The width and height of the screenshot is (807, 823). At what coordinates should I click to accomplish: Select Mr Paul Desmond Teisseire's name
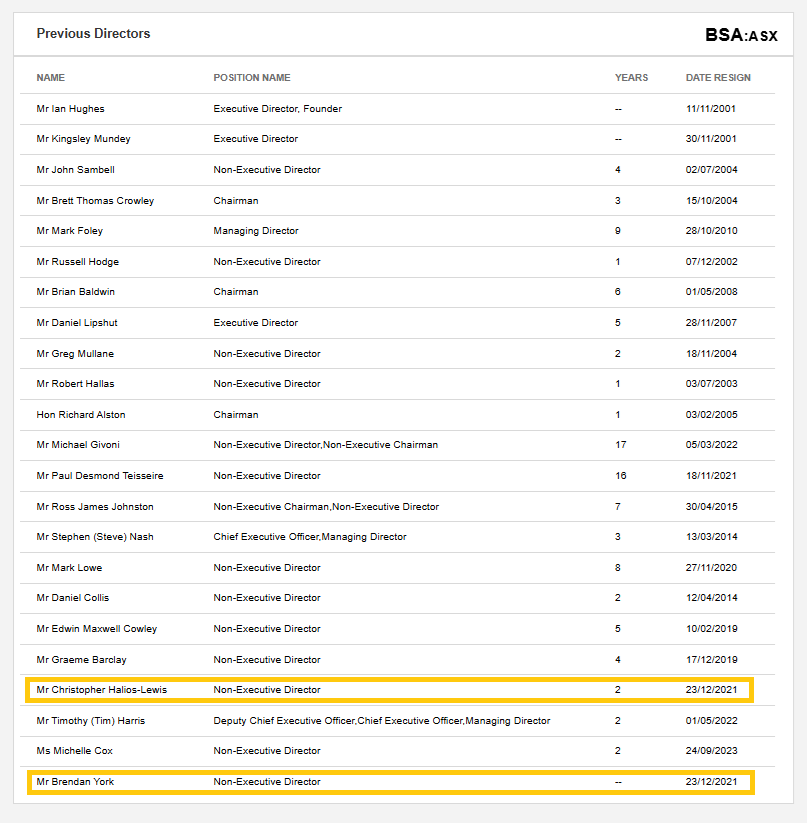point(100,476)
